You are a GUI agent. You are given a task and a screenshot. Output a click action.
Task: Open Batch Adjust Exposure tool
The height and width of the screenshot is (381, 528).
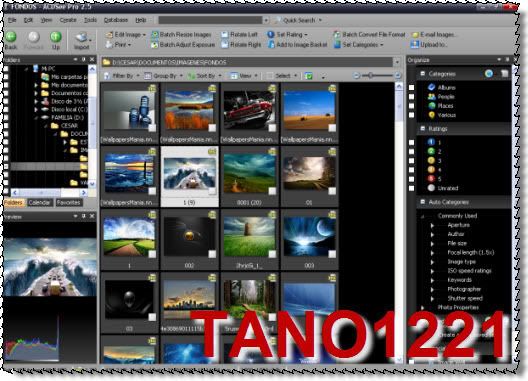[x=183, y=44]
